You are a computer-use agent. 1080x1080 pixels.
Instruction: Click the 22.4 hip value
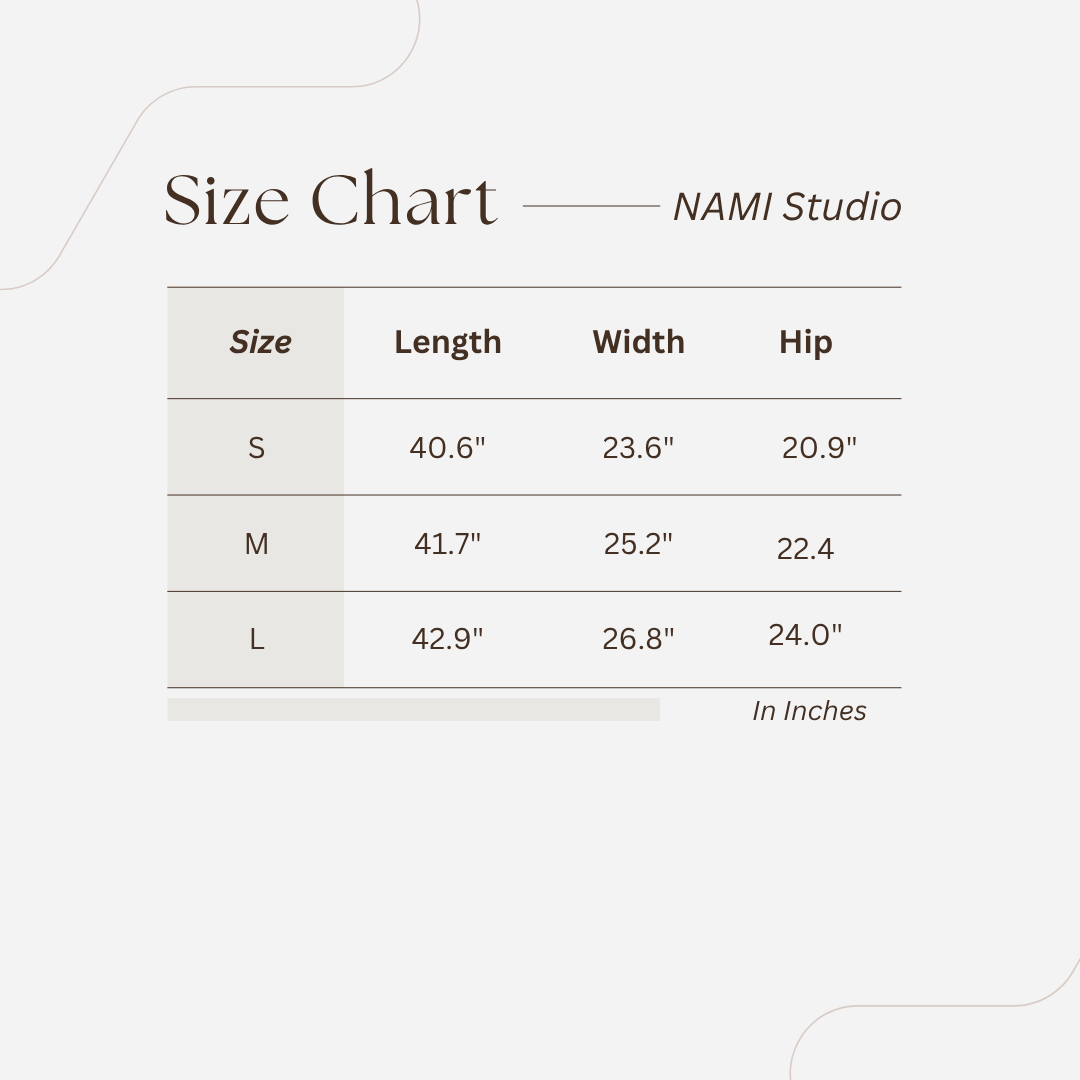pyautogui.click(x=805, y=549)
